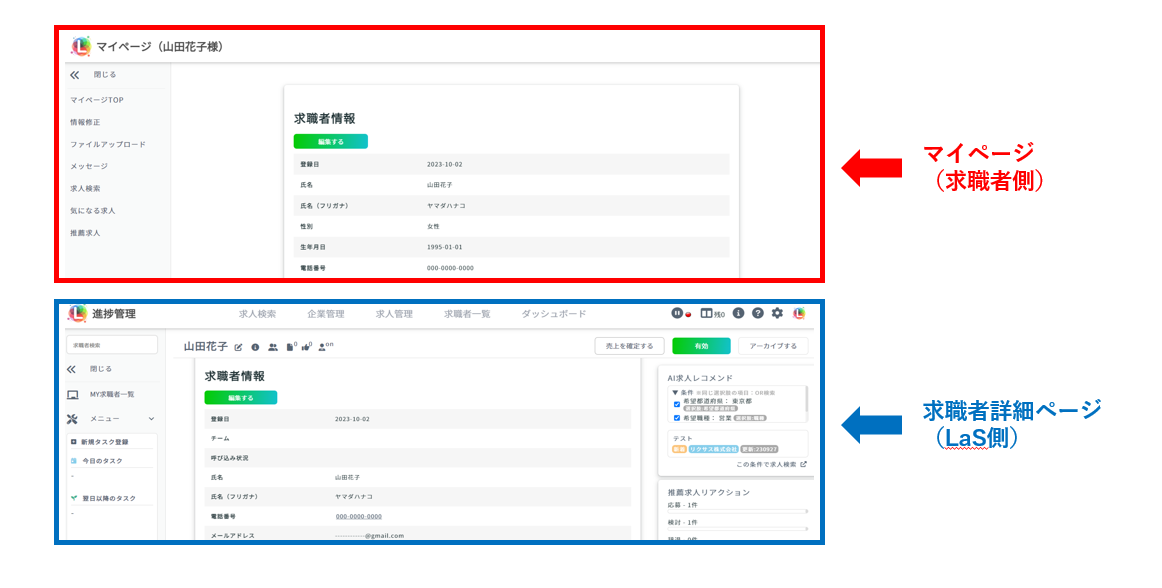The width and height of the screenshot is (1162, 588).
Task: Click the 更新:230927 tag
Action: (x=760, y=449)
